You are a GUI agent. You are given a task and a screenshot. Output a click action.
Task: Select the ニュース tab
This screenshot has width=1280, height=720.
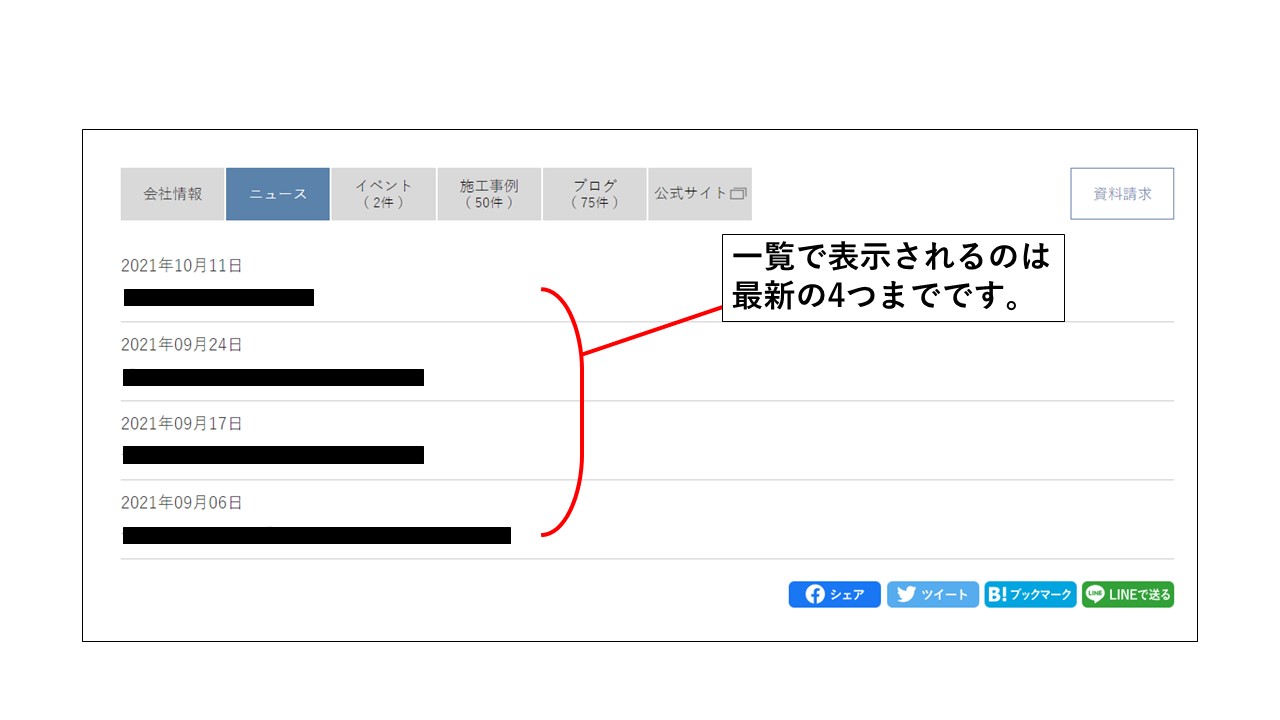click(278, 194)
